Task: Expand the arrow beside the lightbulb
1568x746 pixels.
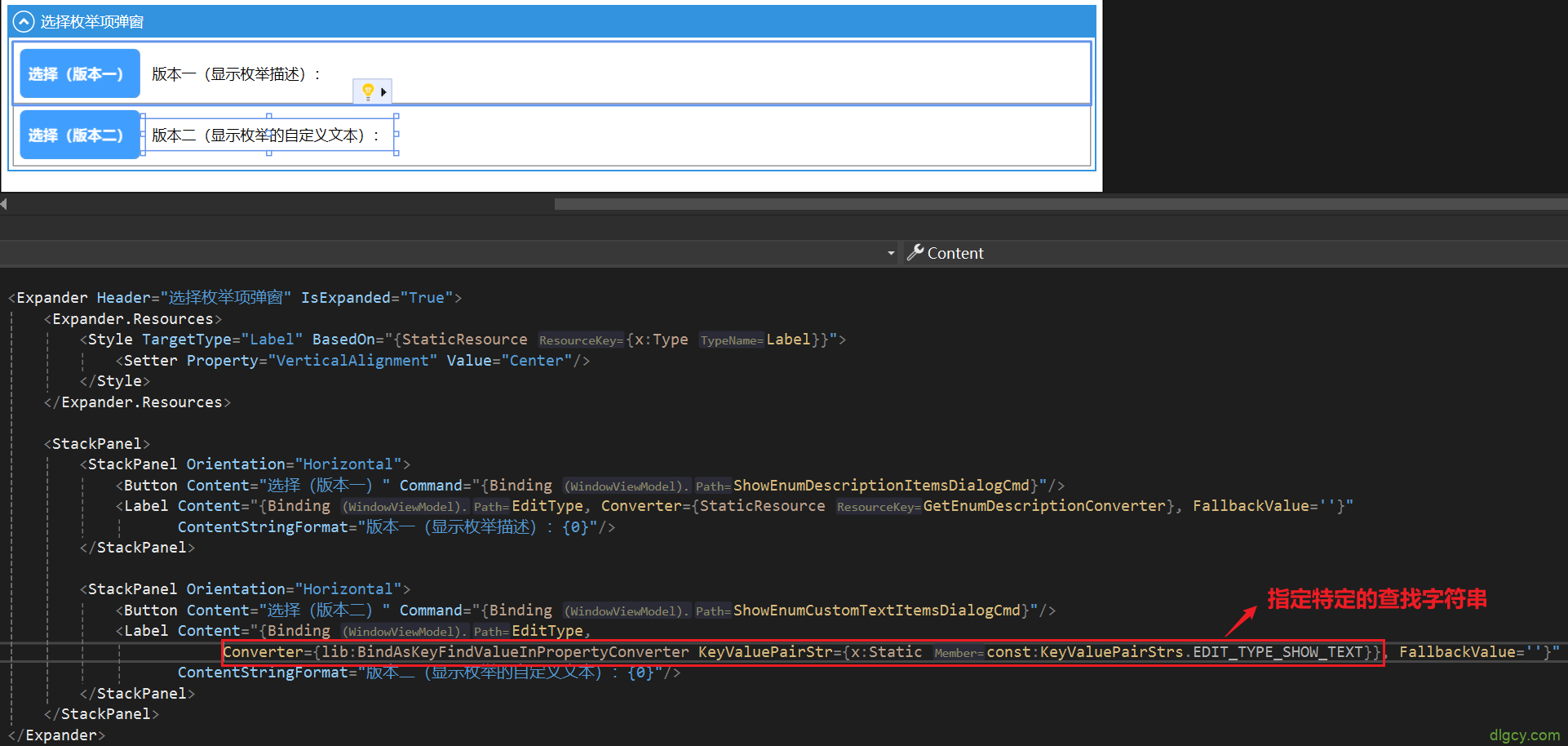Action: click(x=383, y=92)
